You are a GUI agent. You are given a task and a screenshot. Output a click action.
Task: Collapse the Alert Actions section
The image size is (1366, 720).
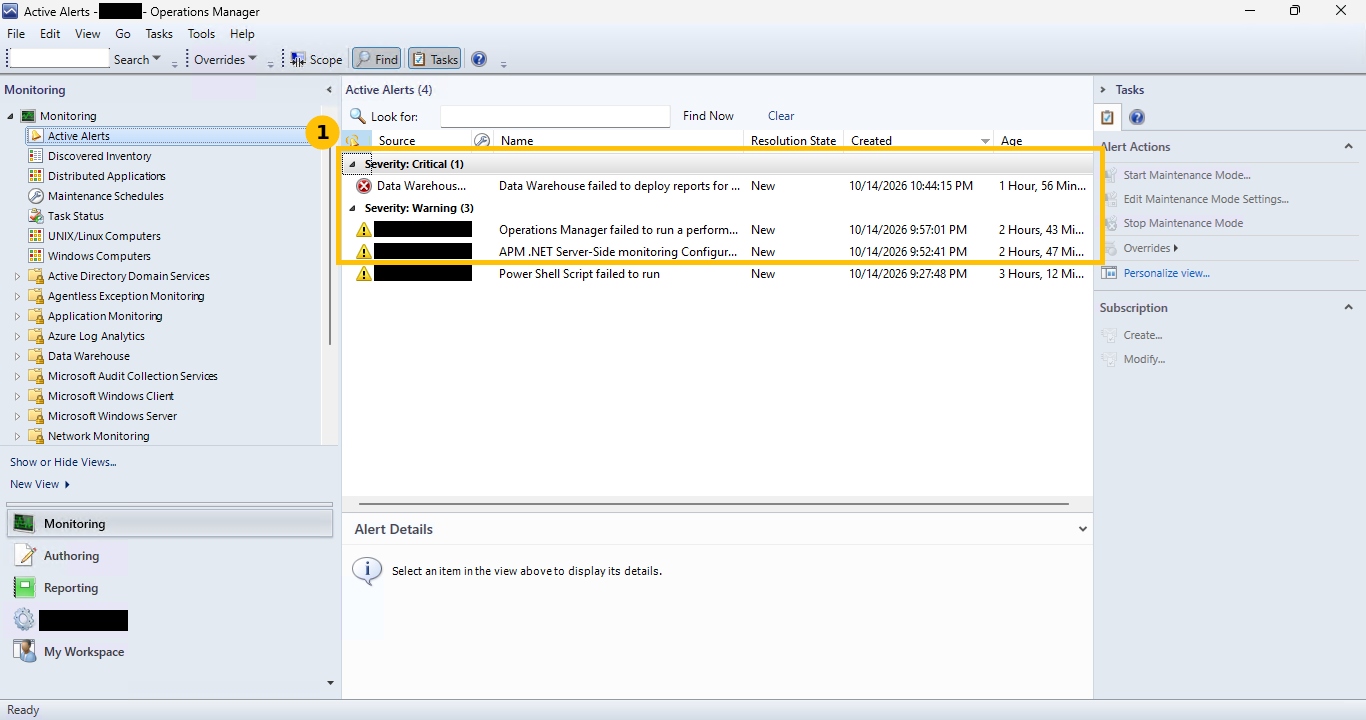[1348, 147]
